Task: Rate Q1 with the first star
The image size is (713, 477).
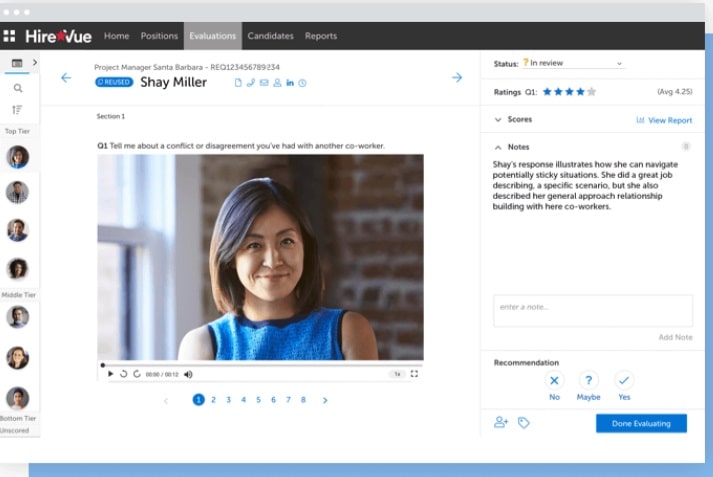Action: point(547,92)
